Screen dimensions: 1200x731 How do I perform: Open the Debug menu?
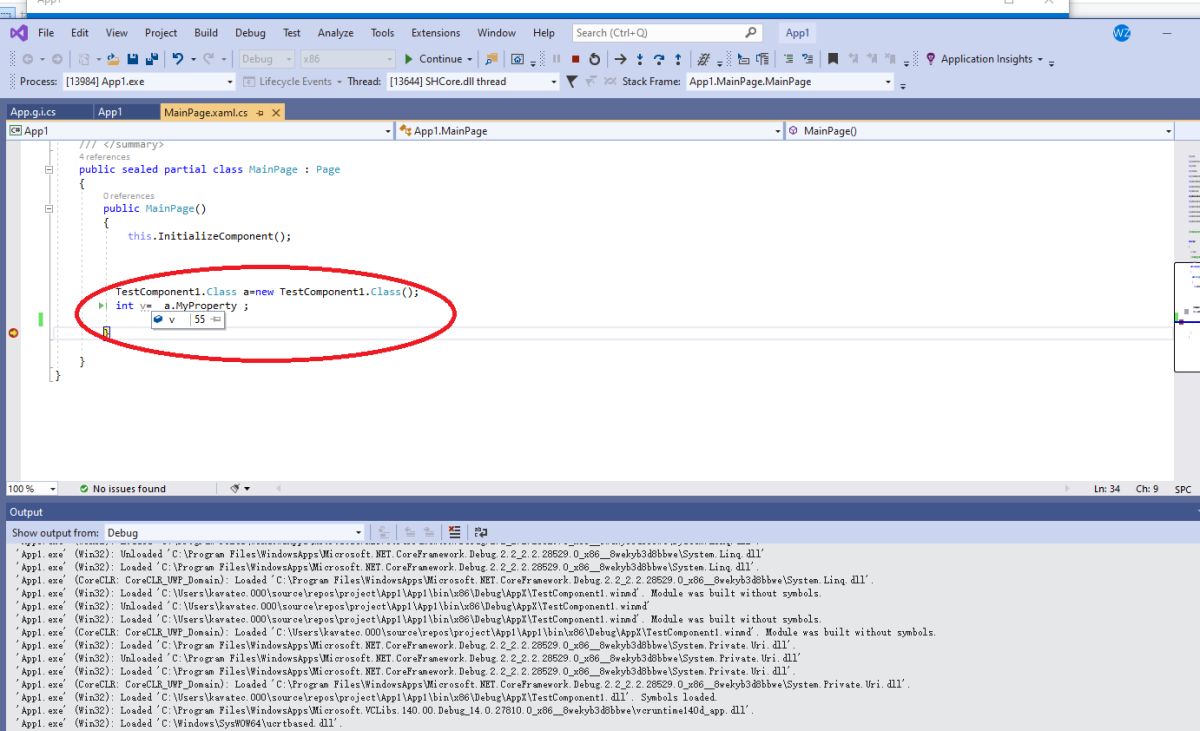click(251, 33)
